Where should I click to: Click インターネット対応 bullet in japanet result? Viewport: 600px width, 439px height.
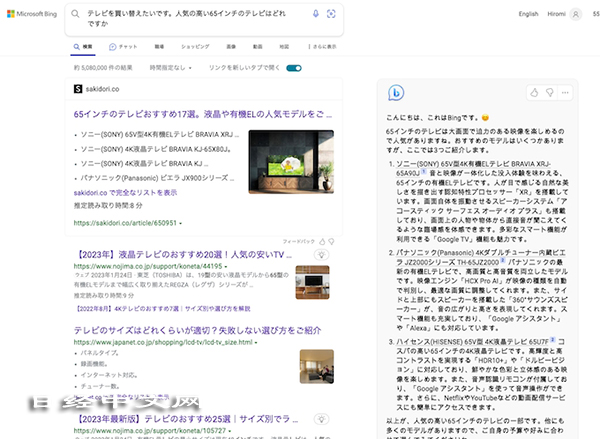coord(109,375)
